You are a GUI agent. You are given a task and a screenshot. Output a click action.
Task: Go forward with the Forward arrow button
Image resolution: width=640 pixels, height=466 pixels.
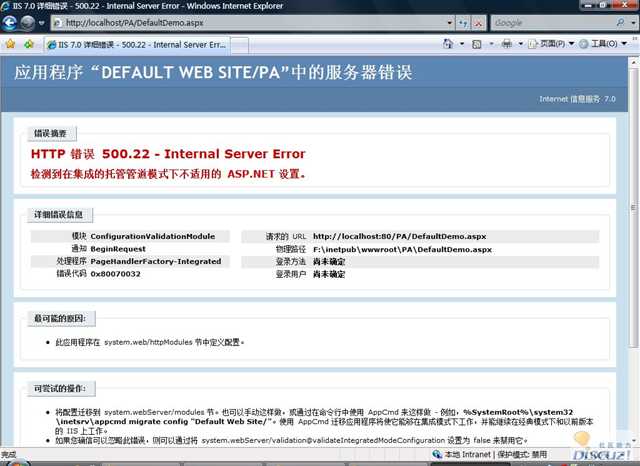click(27, 23)
